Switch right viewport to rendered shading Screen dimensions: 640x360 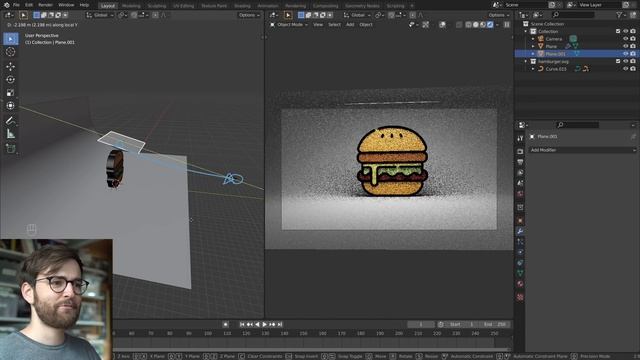pos(490,24)
